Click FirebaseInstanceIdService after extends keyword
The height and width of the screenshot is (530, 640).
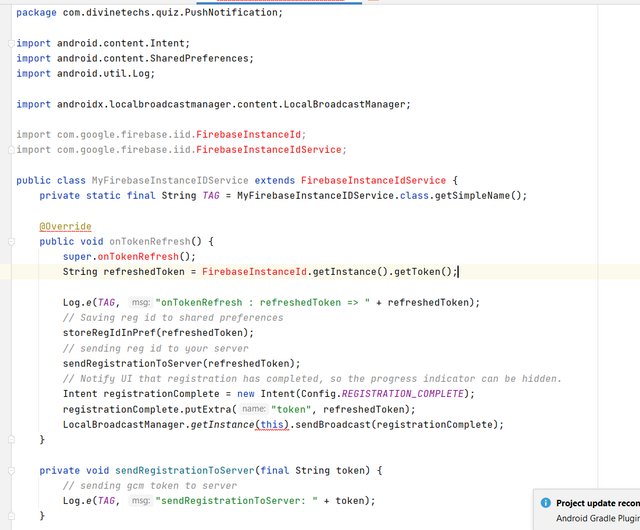click(x=373, y=180)
